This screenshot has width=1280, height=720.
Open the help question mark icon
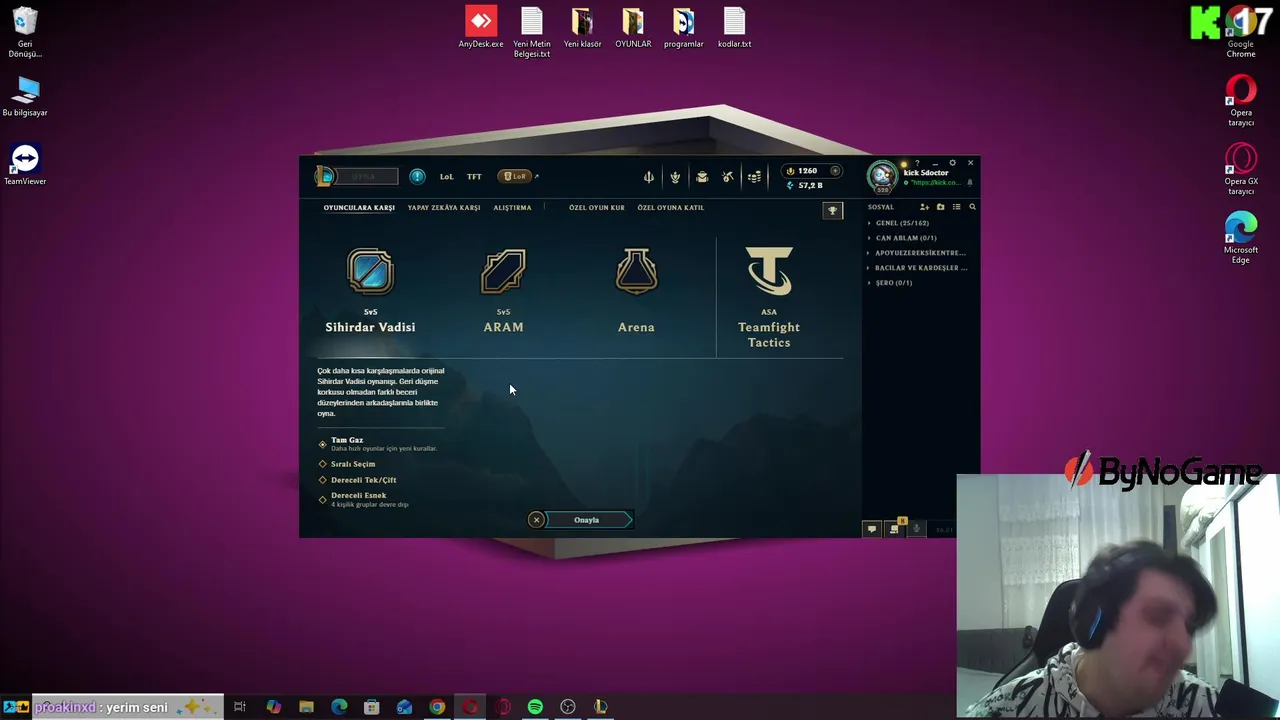tap(918, 163)
